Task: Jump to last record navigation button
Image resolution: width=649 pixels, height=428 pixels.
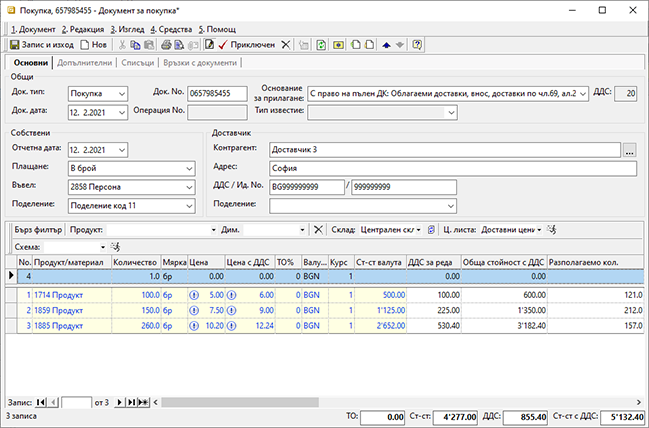Action: click(x=133, y=401)
